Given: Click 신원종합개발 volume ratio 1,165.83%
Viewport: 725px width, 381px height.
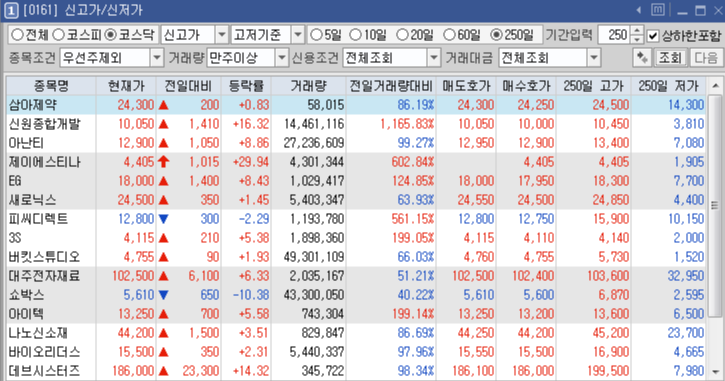Looking at the screenshot, I should (407, 124).
